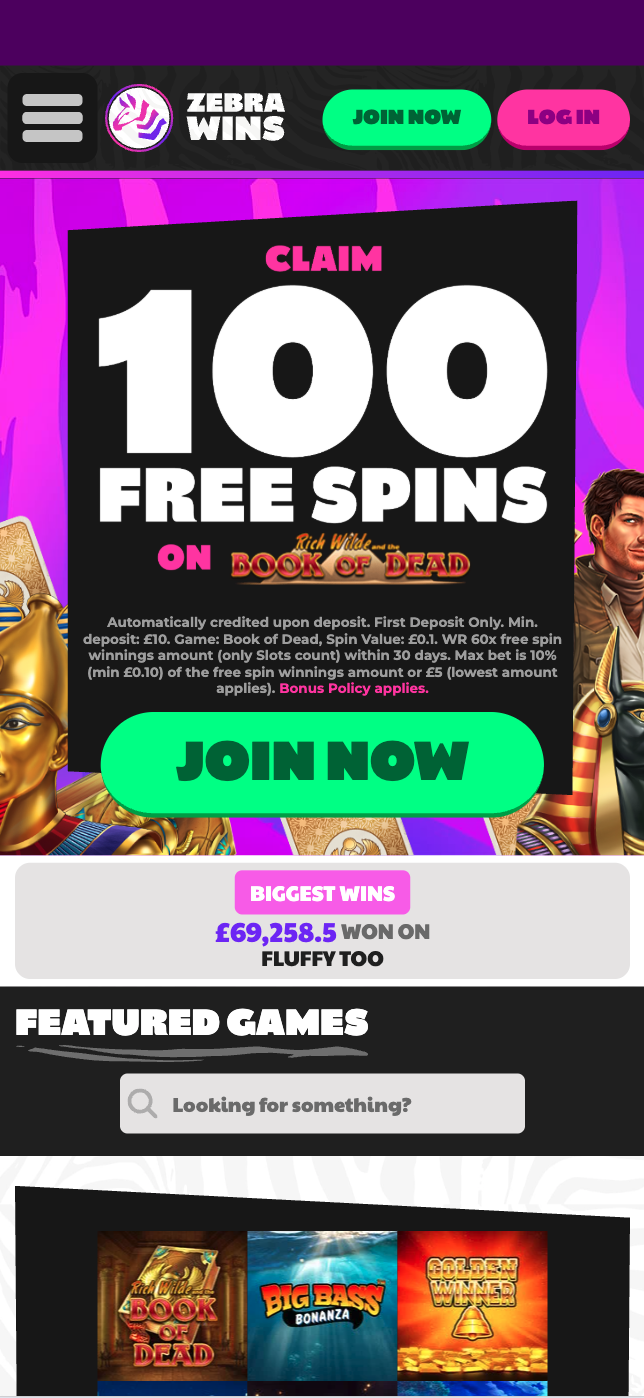The height and width of the screenshot is (1398, 644).
Task: Click the Zebra Wins wordmark
Action: pyautogui.click(x=235, y=117)
